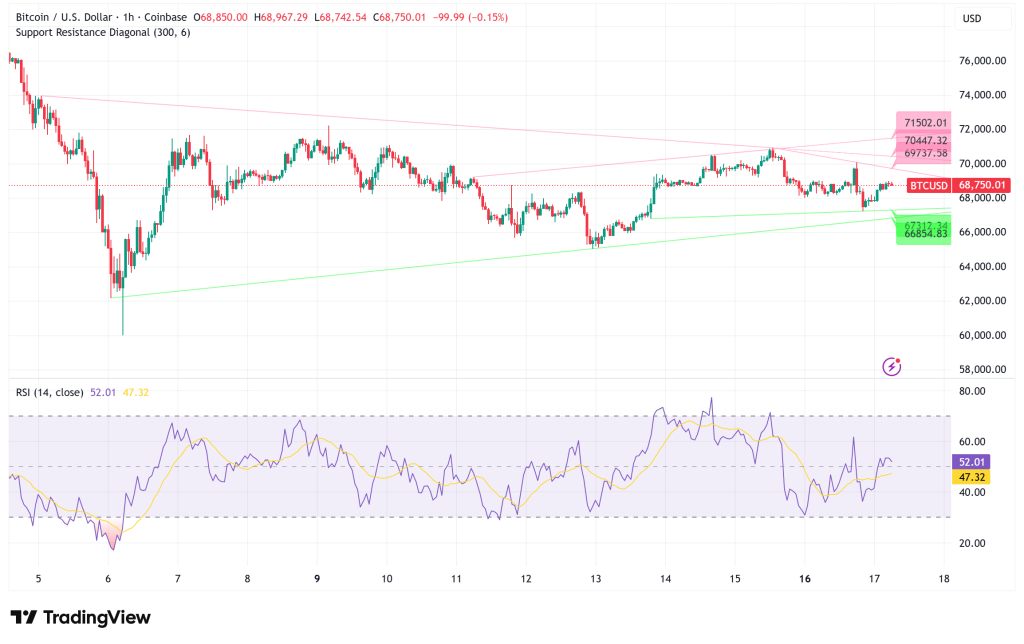
Task: Select the BTCUSD red price tag on axis
Action: 930,185
